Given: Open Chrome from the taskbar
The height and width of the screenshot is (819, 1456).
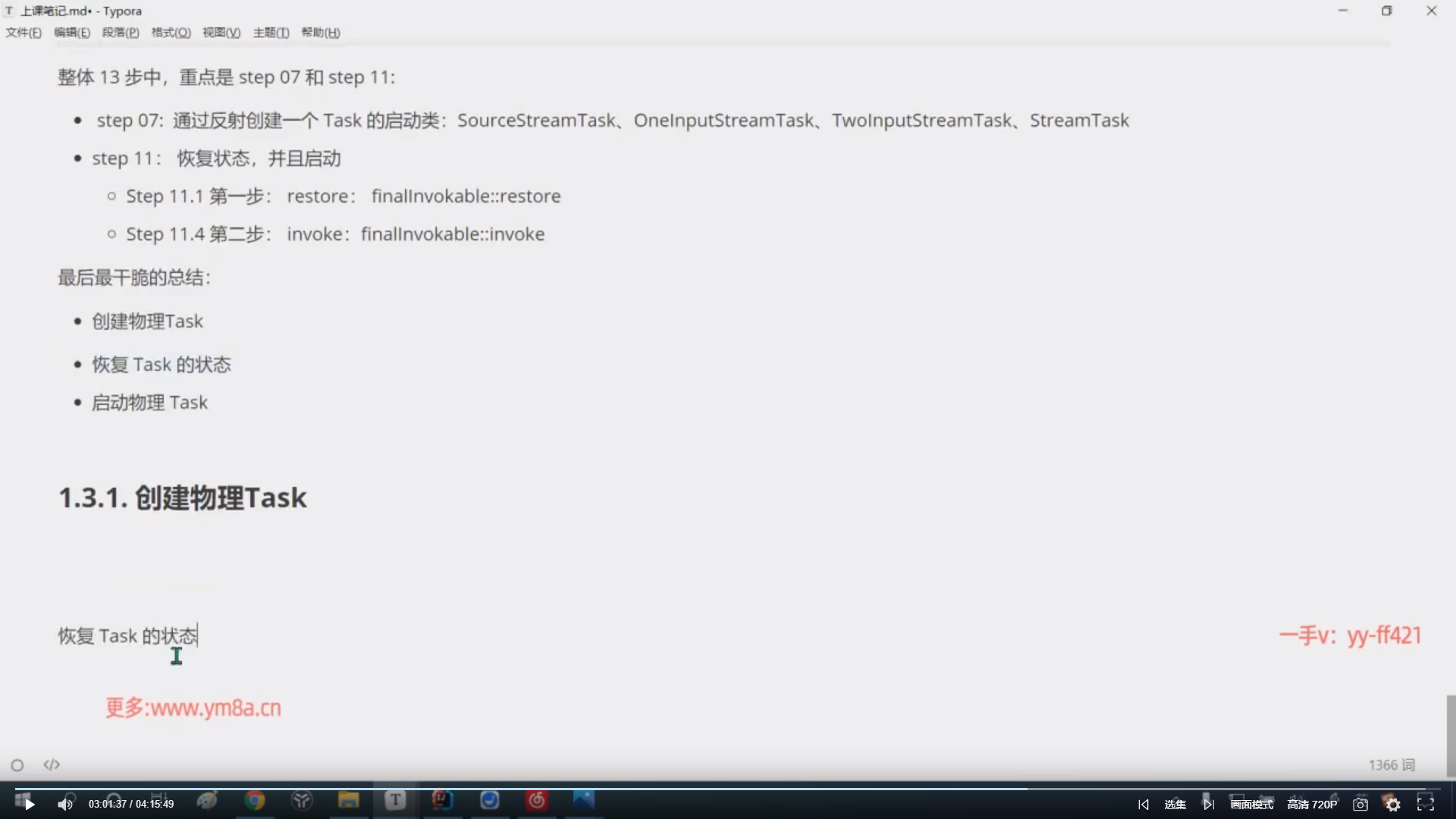Looking at the screenshot, I should pos(255,801).
